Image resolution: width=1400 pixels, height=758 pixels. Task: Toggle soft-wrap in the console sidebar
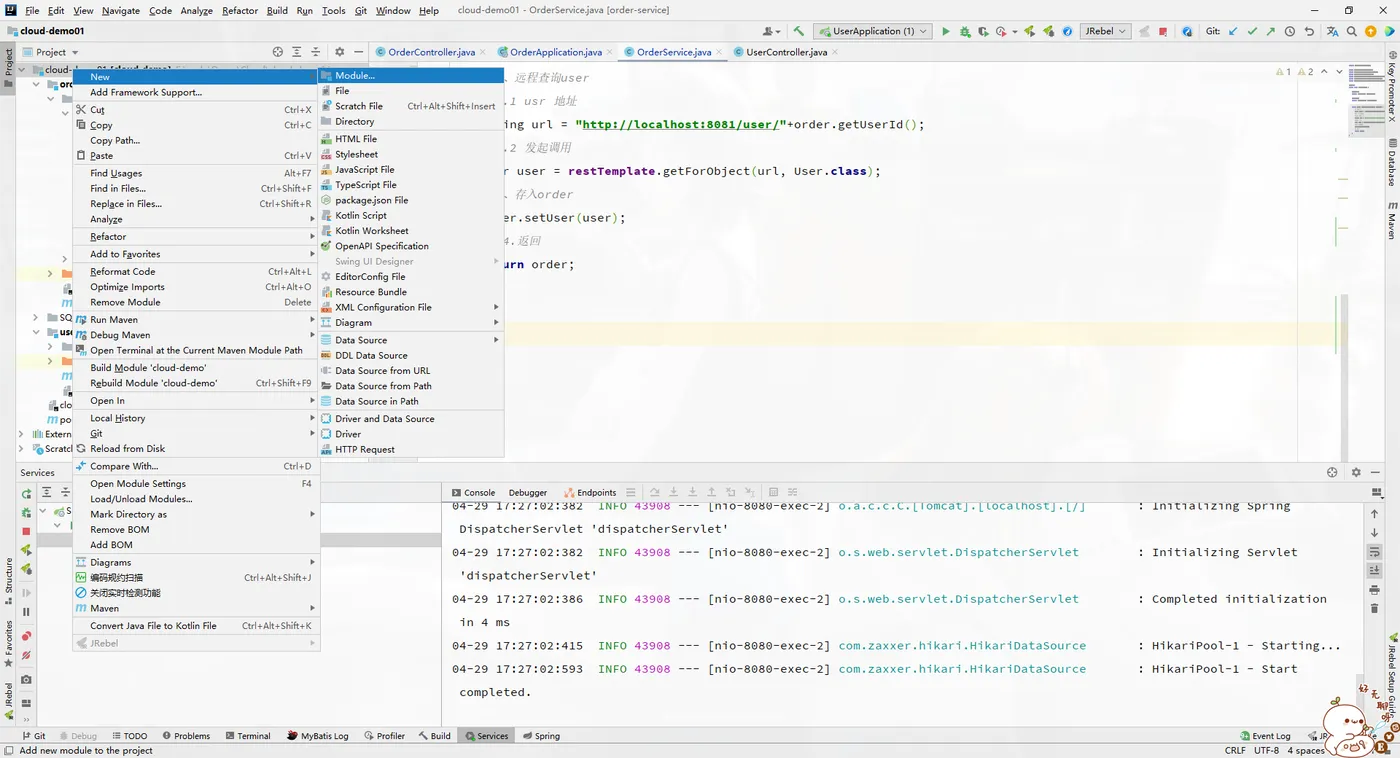click(x=1375, y=552)
